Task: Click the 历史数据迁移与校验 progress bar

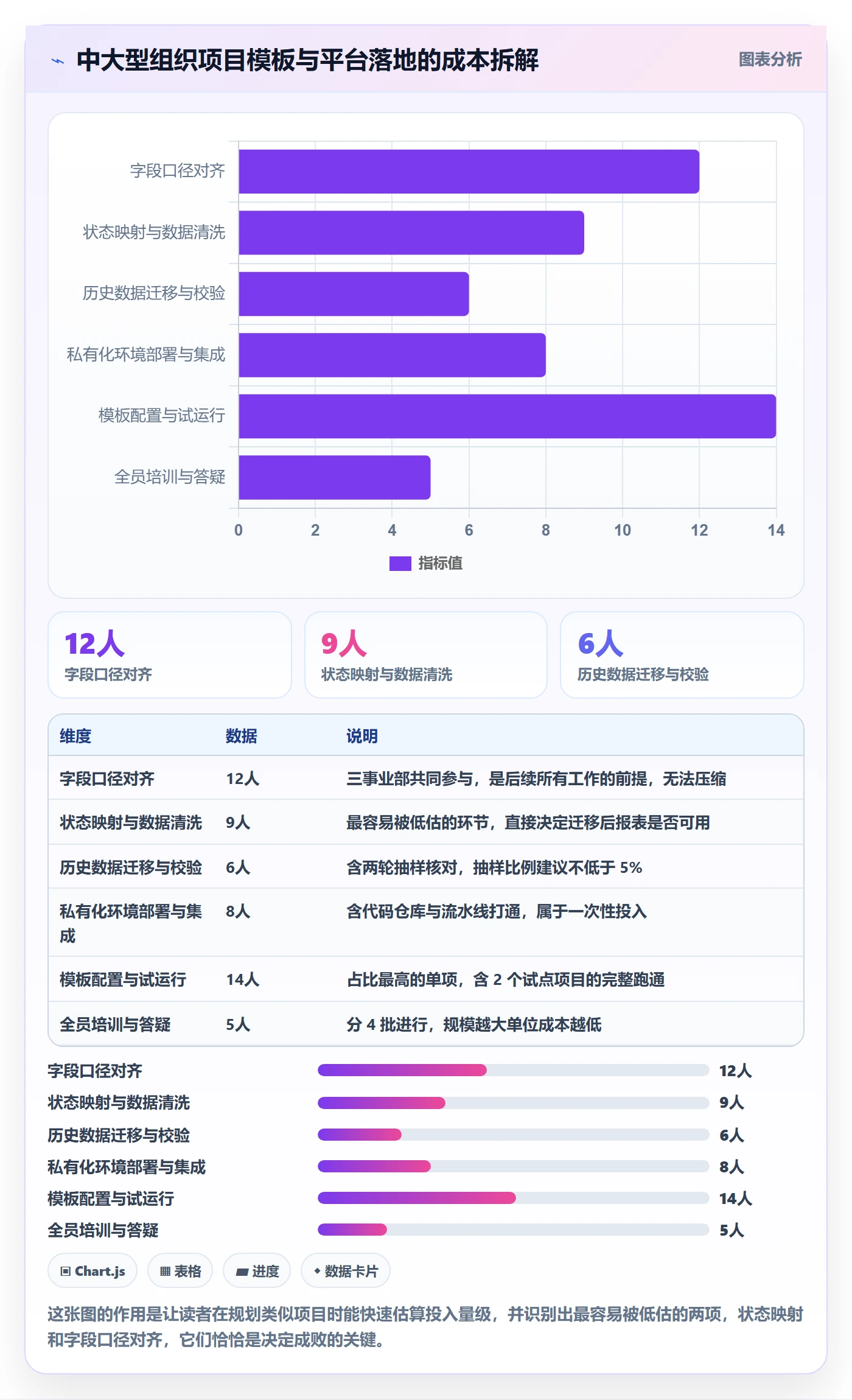Action: tap(514, 1135)
